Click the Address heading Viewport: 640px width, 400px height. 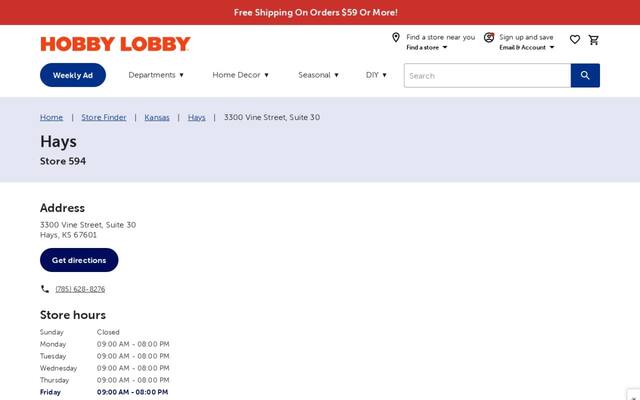[62, 208]
